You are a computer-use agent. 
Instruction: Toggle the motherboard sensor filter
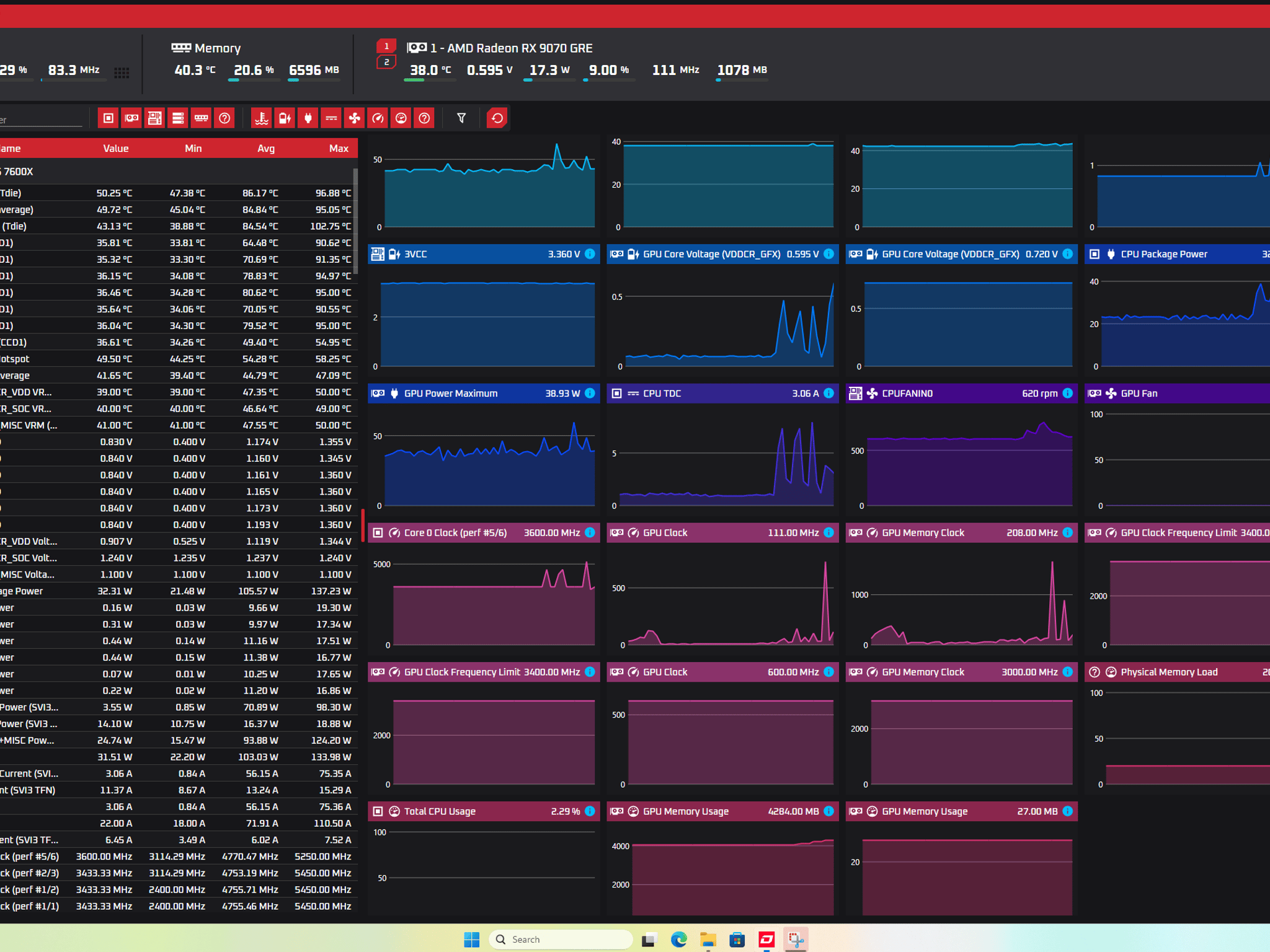pyautogui.click(x=154, y=118)
